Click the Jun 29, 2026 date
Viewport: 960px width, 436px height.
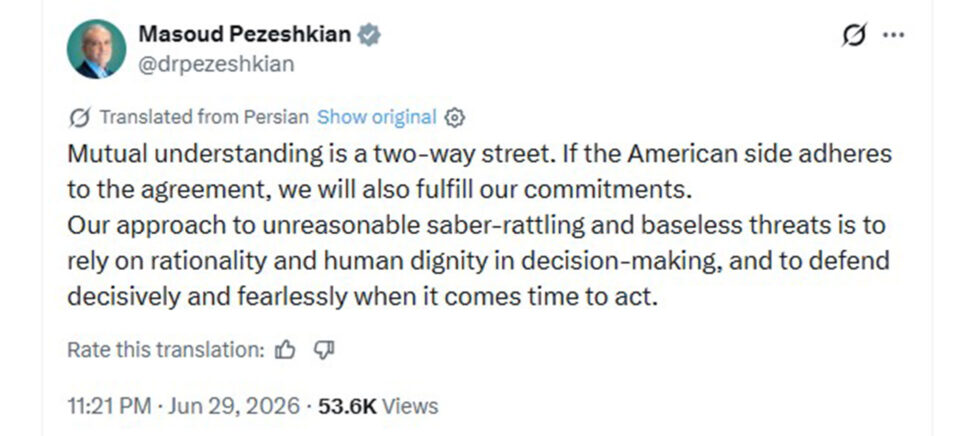click(x=234, y=406)
